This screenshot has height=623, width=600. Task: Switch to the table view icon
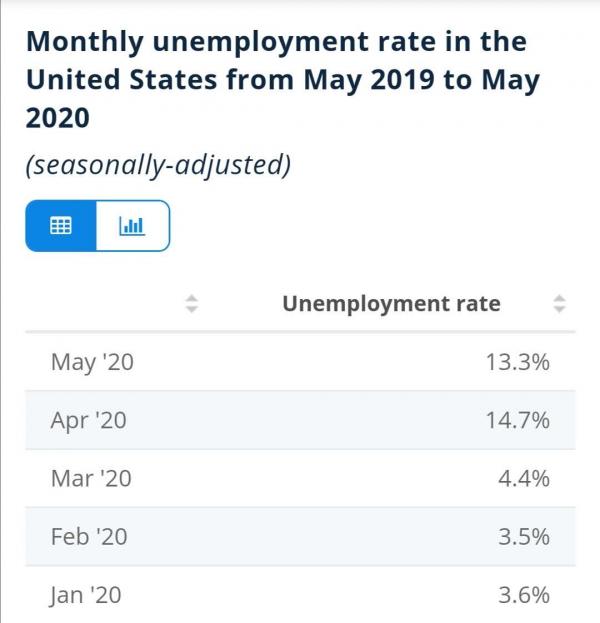tap(61, 226)
